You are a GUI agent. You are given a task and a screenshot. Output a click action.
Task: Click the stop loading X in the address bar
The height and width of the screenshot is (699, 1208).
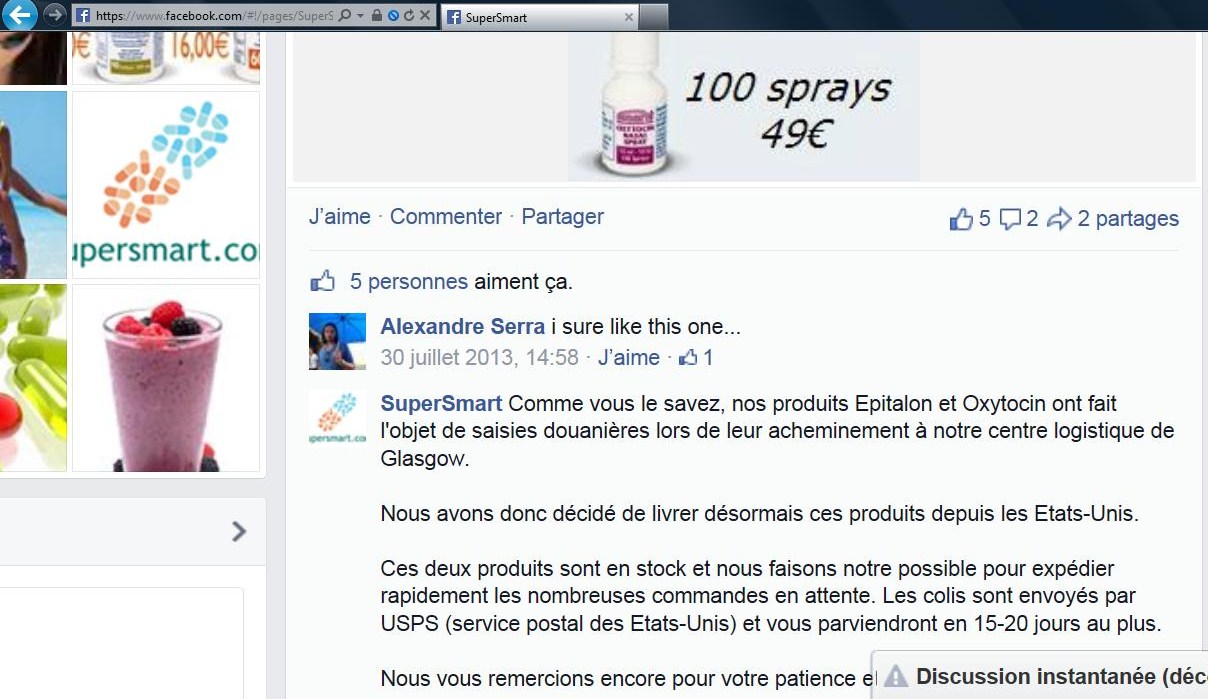(x=425, y=16)
